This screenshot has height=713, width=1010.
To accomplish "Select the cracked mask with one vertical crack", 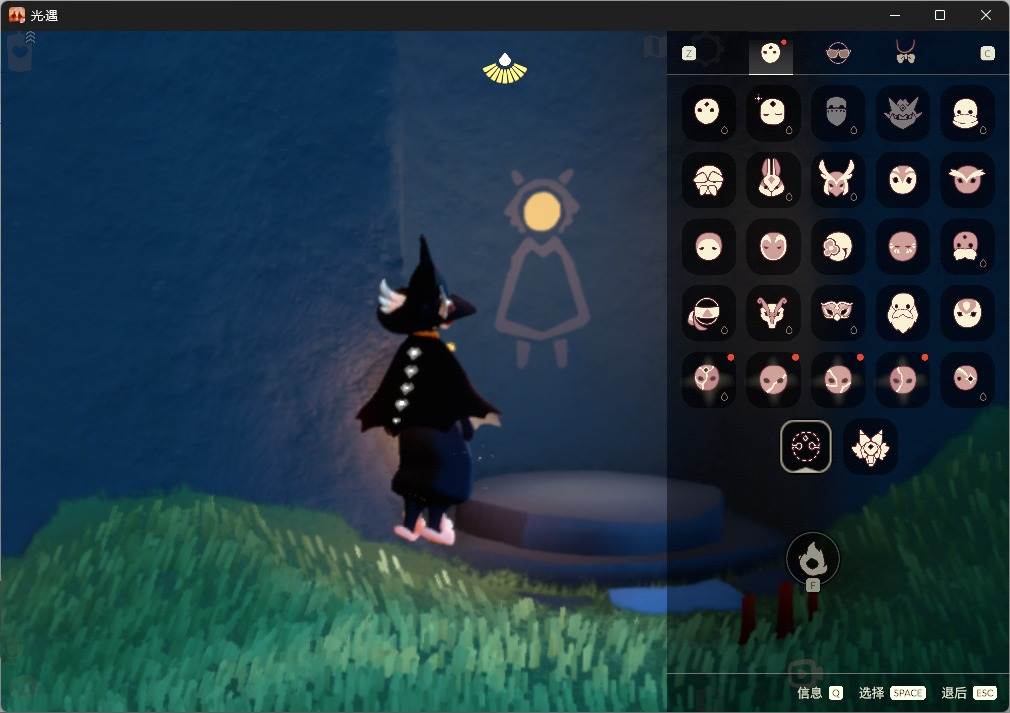I will pyautogui.click(x=902, y=379).
